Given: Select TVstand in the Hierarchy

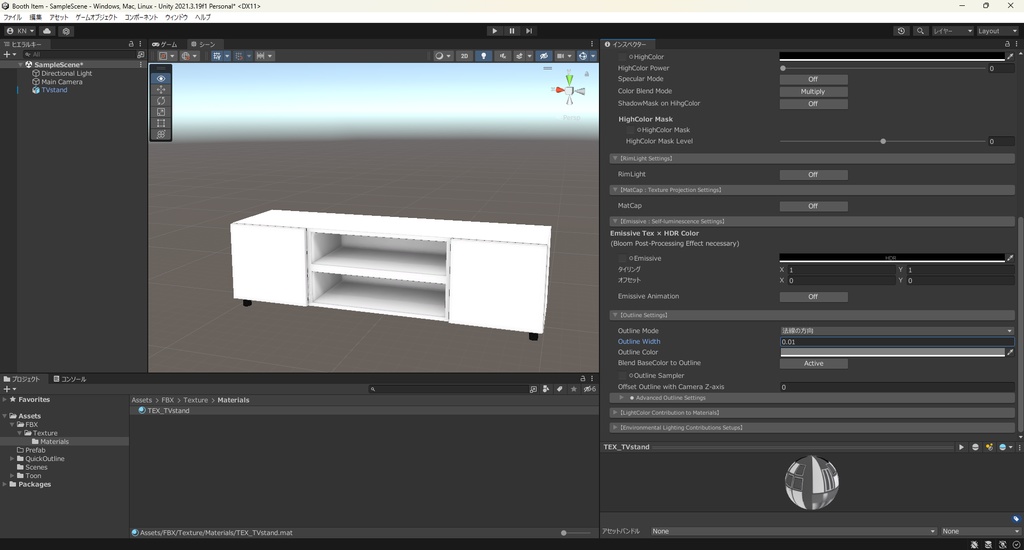Looking at the screenshot, I should 54,90.
